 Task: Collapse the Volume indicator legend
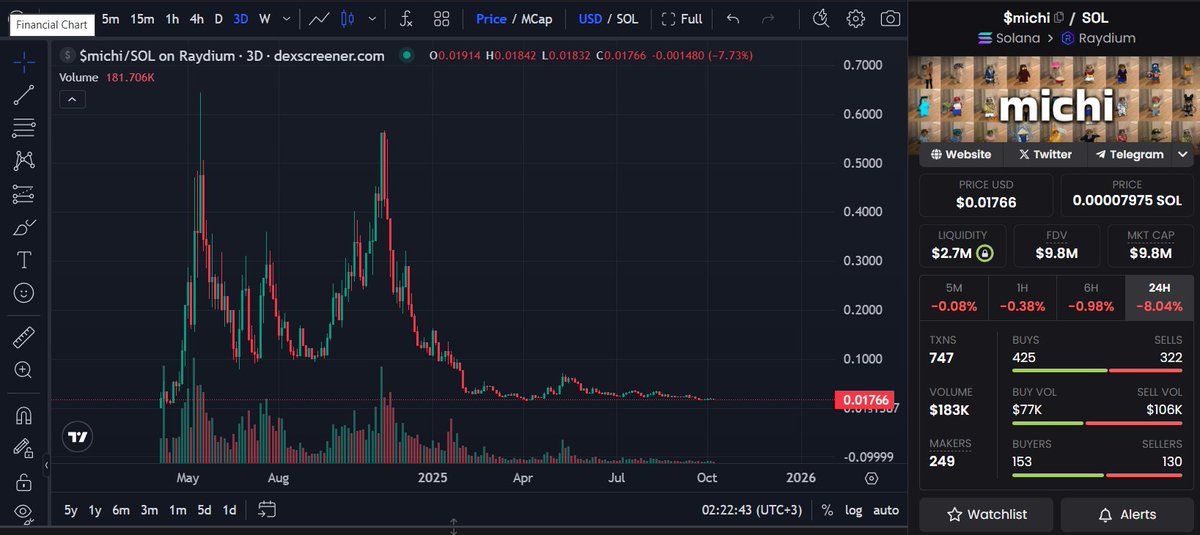coord(73,99)
